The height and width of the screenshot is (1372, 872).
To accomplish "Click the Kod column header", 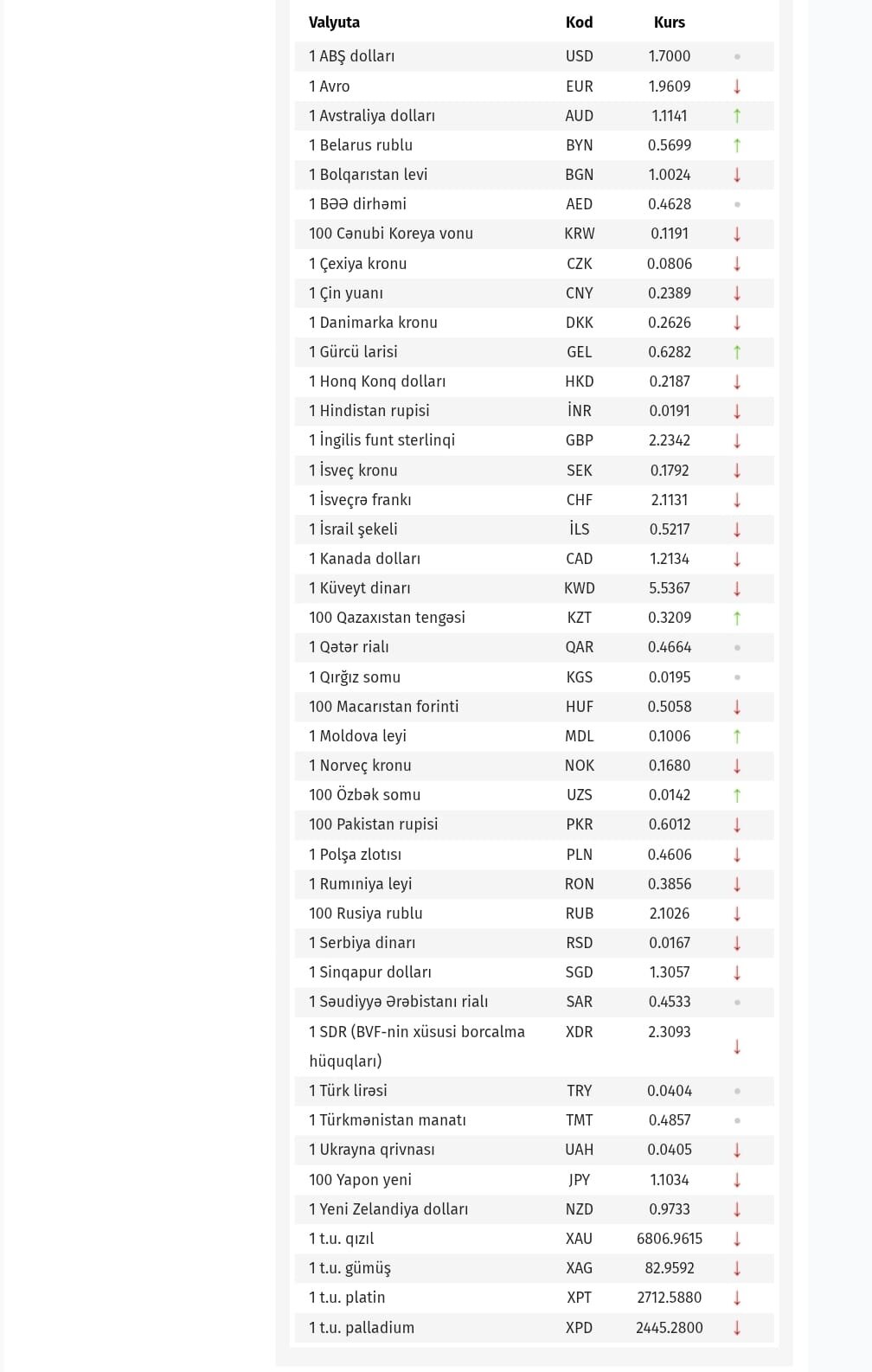I will (579, 22).
